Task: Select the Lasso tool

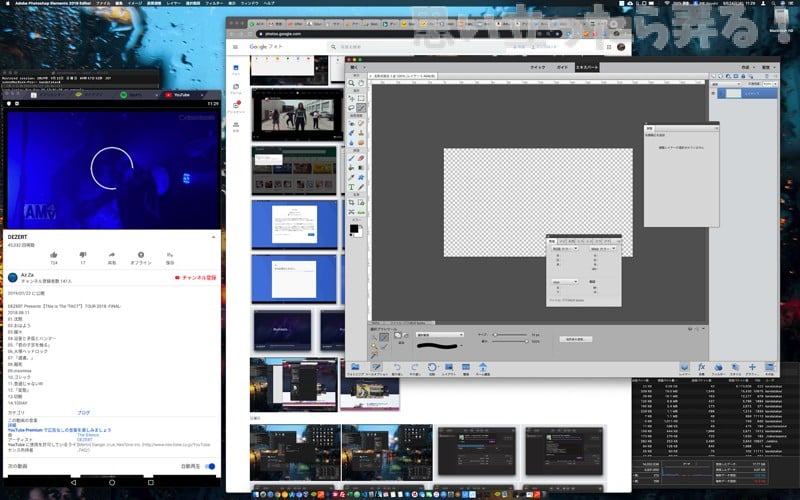Action: click(x=352, y=108)
